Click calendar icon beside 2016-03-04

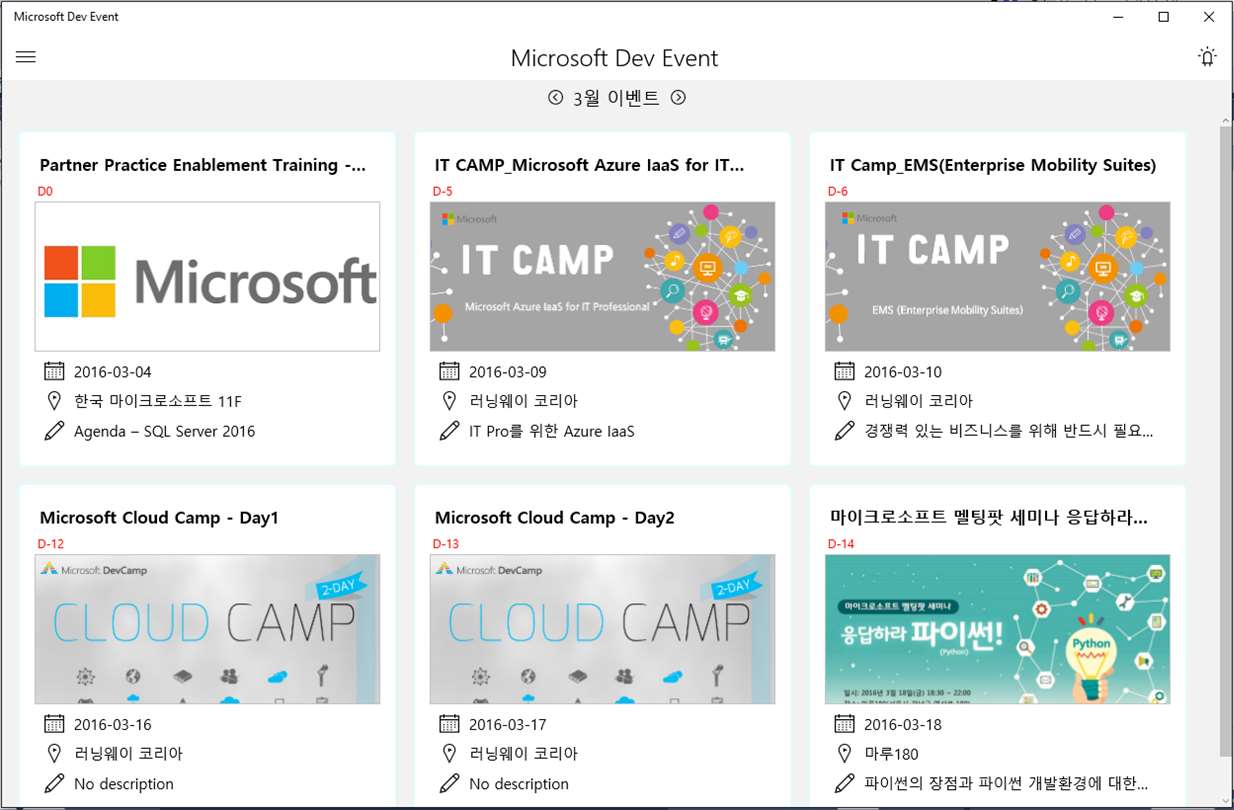[x=54, y=371]
